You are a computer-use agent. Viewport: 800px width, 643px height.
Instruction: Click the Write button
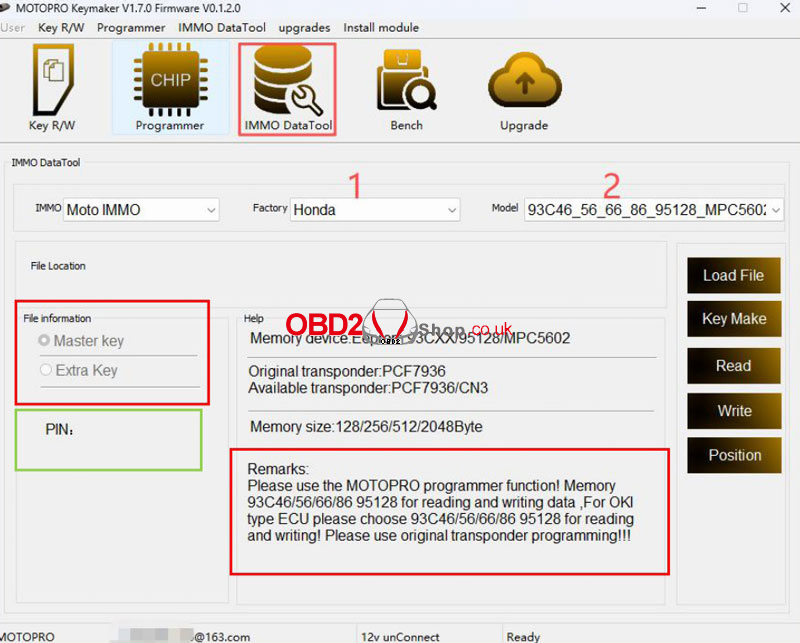[x=734, y=410]
